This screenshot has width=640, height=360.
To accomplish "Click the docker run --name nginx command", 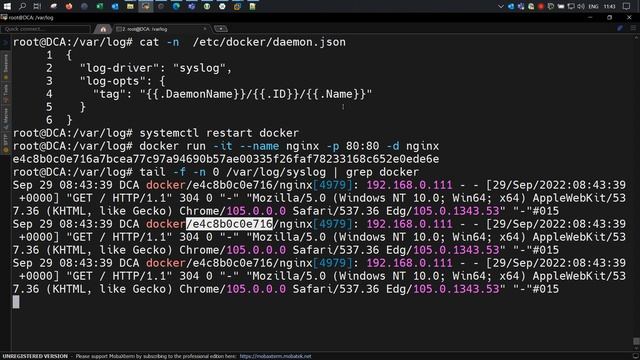I will 289,146.
